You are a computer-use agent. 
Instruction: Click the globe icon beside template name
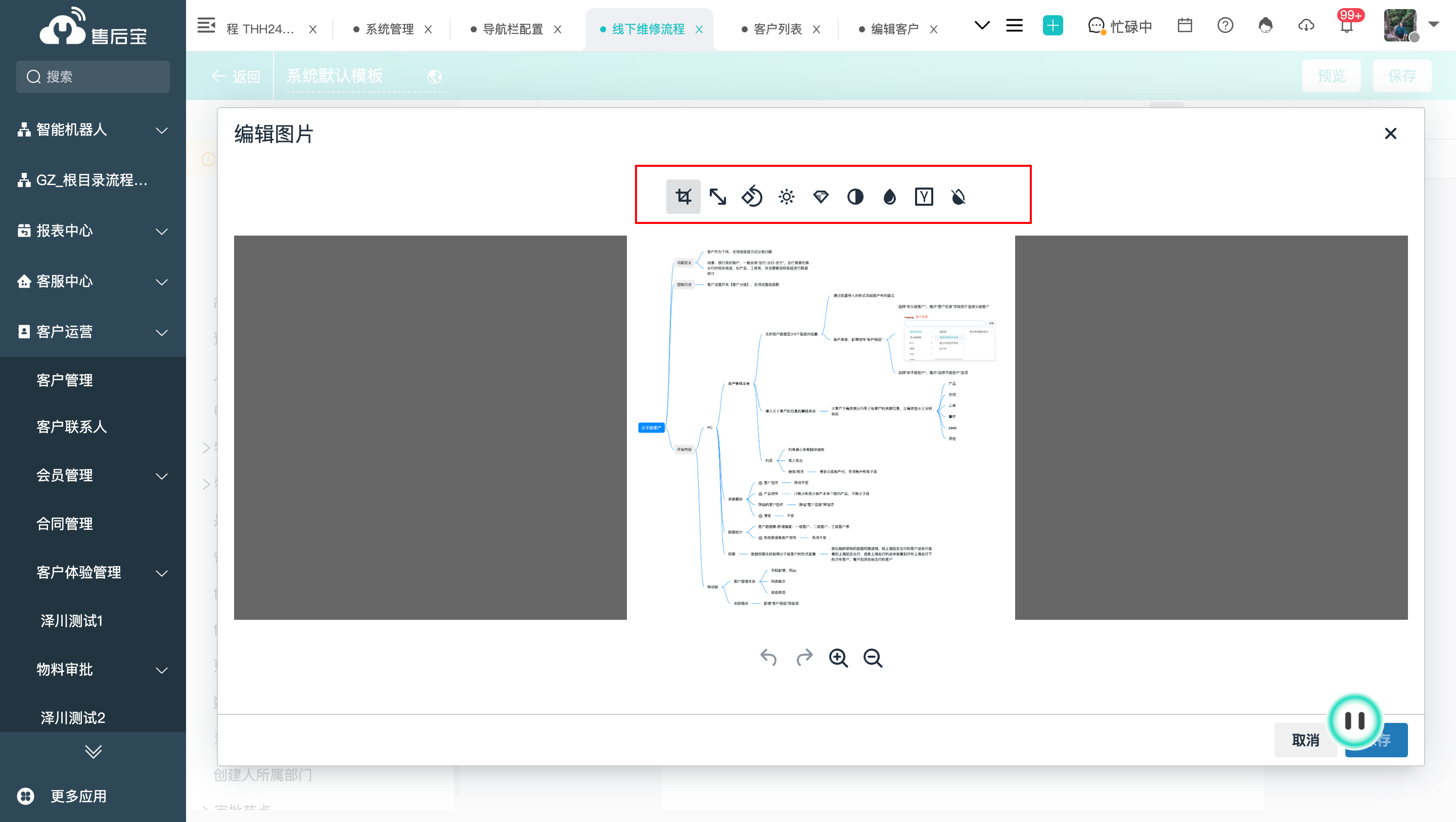tap(434, 76)
